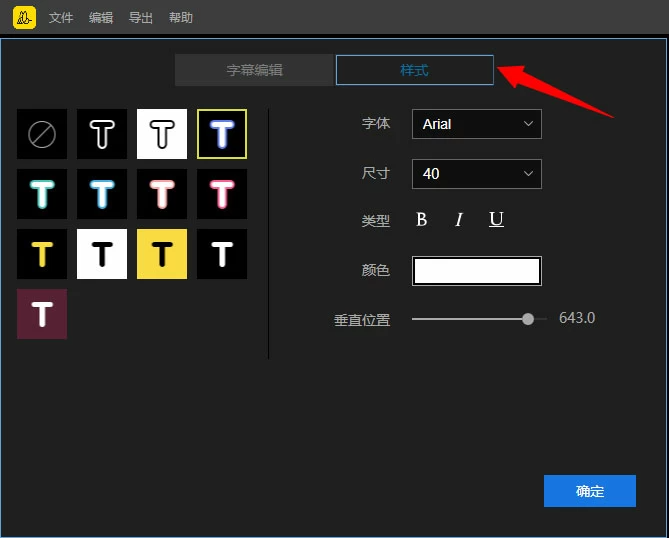The image size is (669, 538).
Task: Click the 确定 button
Action: [590, 491]
